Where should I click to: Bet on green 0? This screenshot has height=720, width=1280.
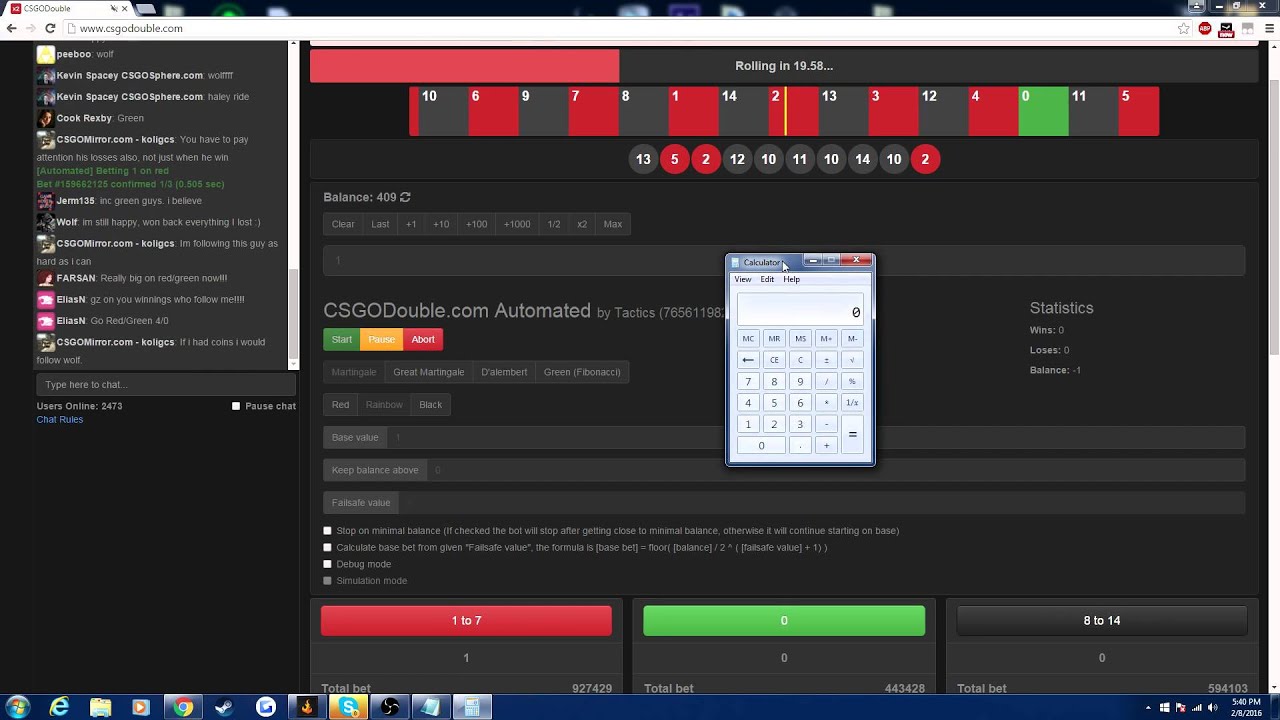point(784,621)
